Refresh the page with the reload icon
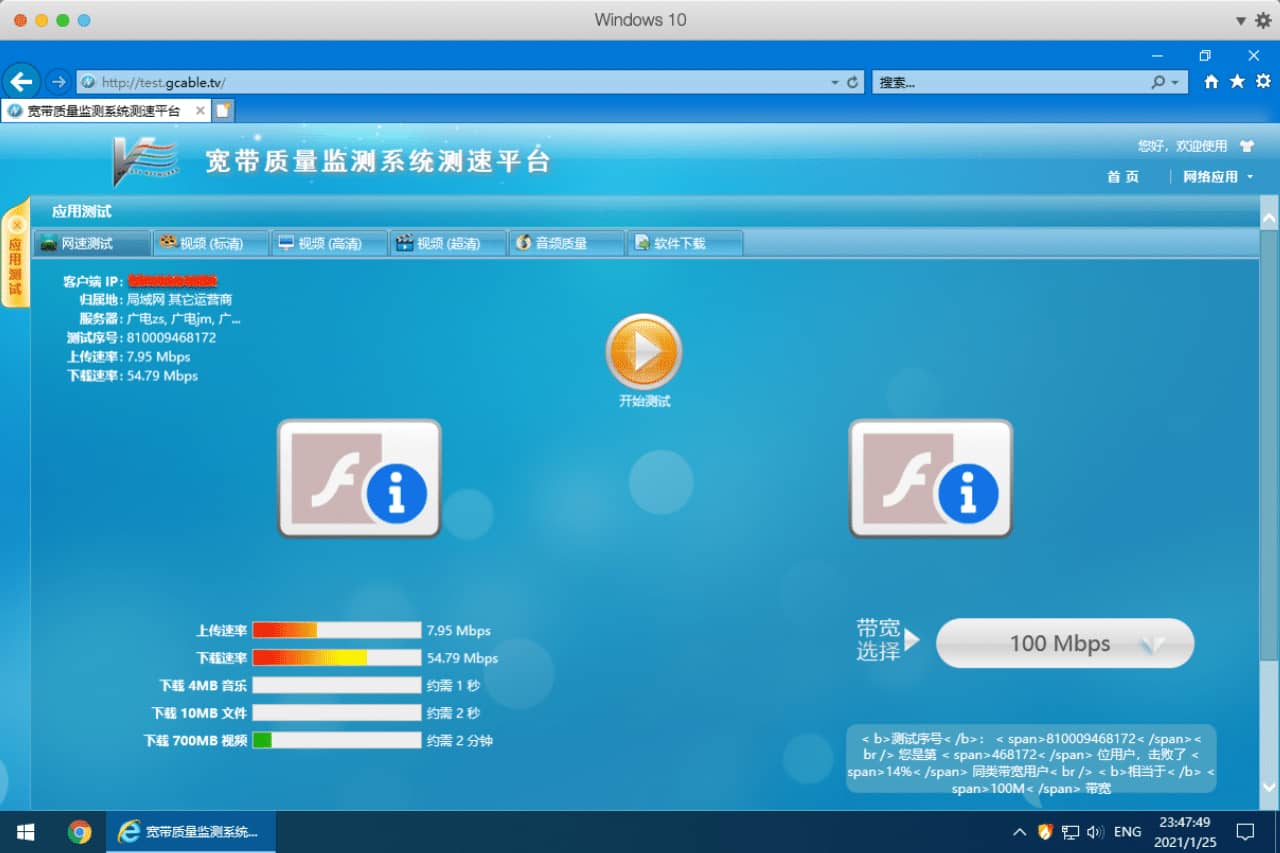The width and height of the screenshot is (1280, 853). 853,82
